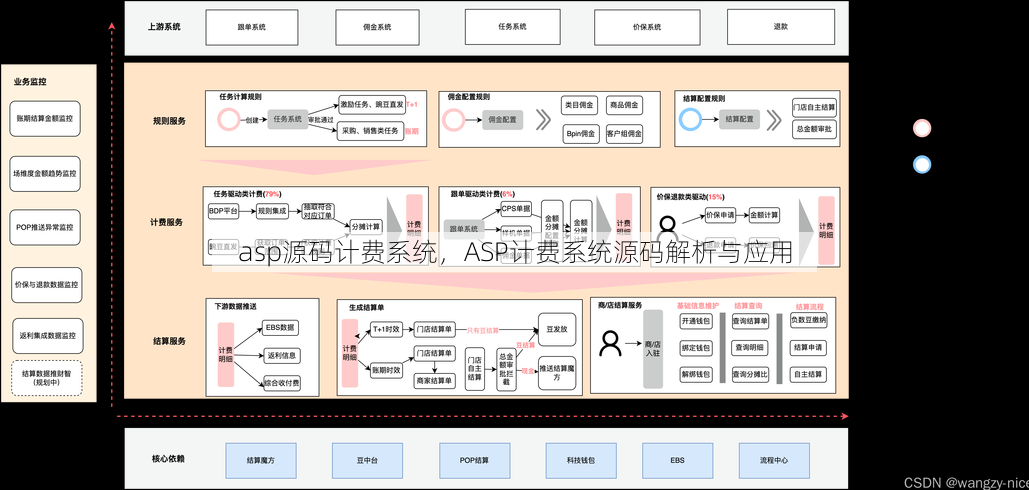Click the 总金额审批 box in 结算配置规则

(814, 130)
